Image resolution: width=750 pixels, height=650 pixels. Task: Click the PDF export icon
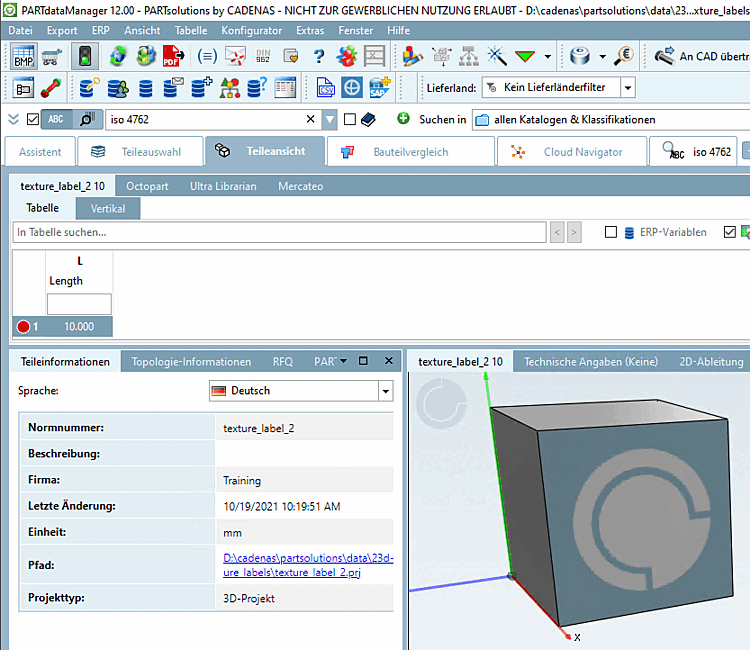click(x=174, y=56)
